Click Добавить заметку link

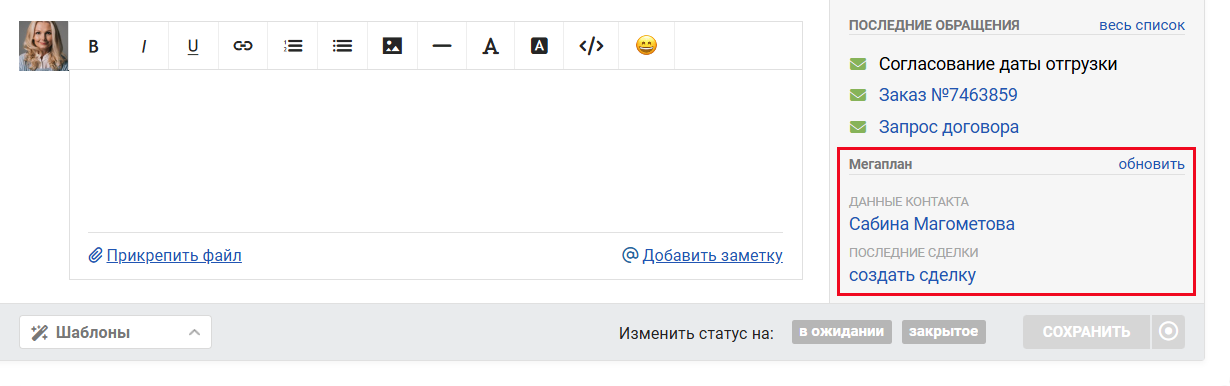tap(703, 255)
